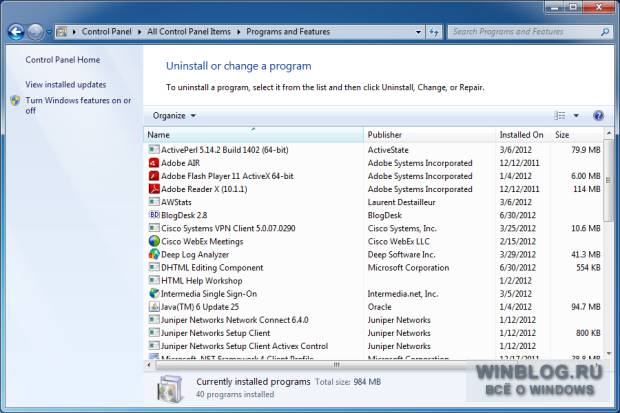Screen dimensions: 620x413
Task: Click the Intermedia Single Sign-On icon
Action: [x=154, y=293]
